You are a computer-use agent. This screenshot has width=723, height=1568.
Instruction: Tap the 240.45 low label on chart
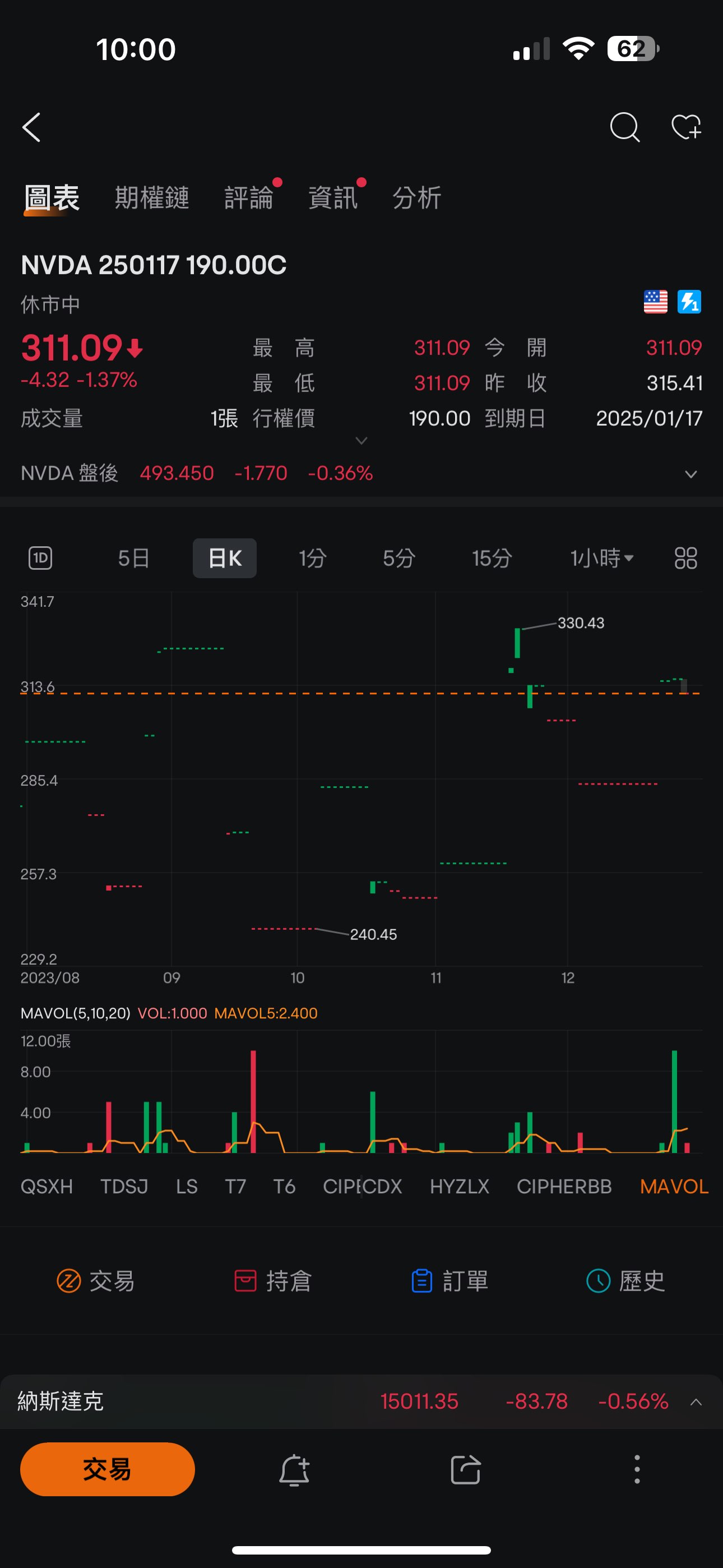click(373, 934)
